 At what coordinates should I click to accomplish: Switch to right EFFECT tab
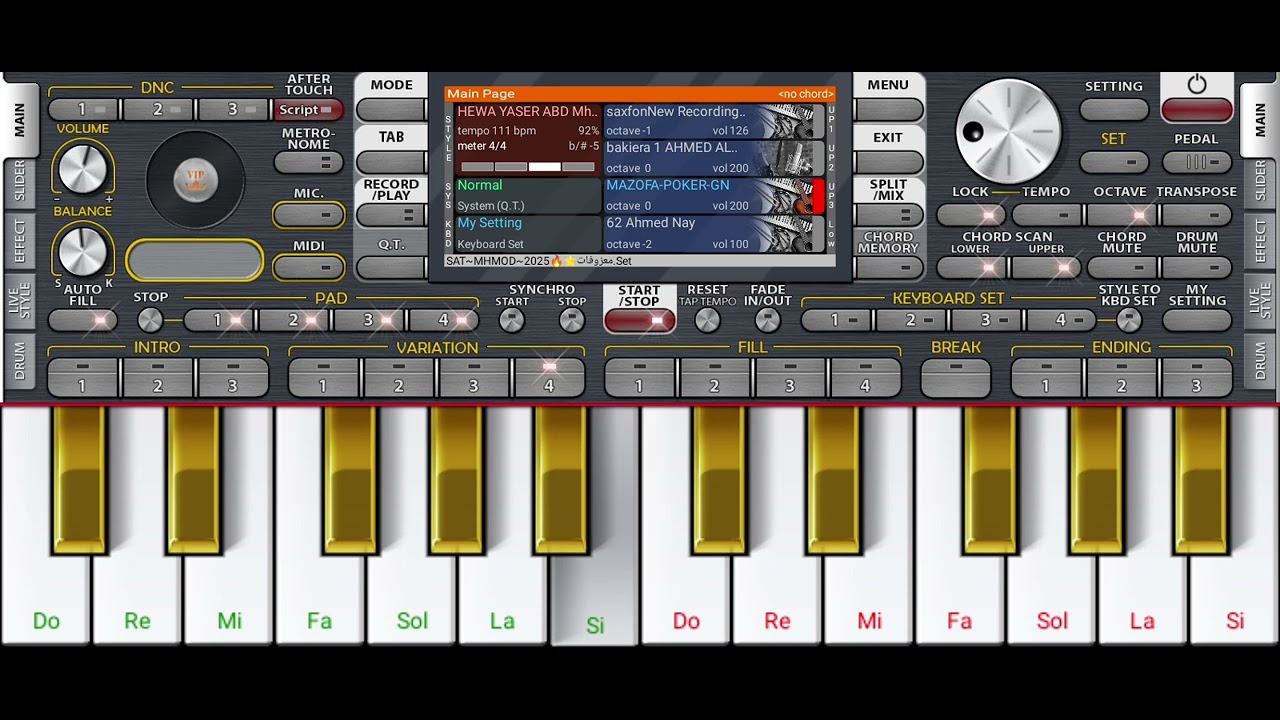point(1260,241)
